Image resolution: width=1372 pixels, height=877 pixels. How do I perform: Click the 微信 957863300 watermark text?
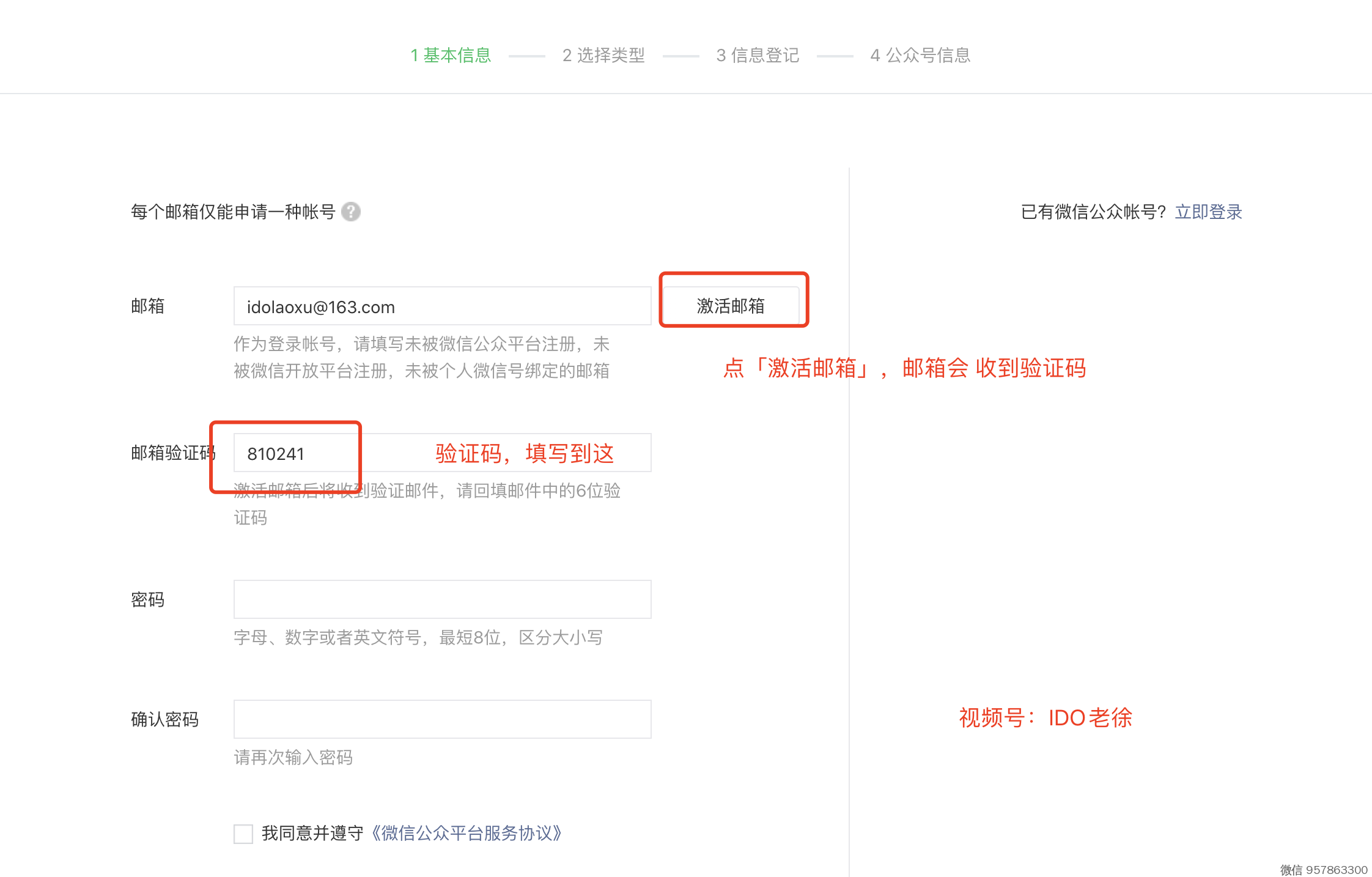(1323, 870)
